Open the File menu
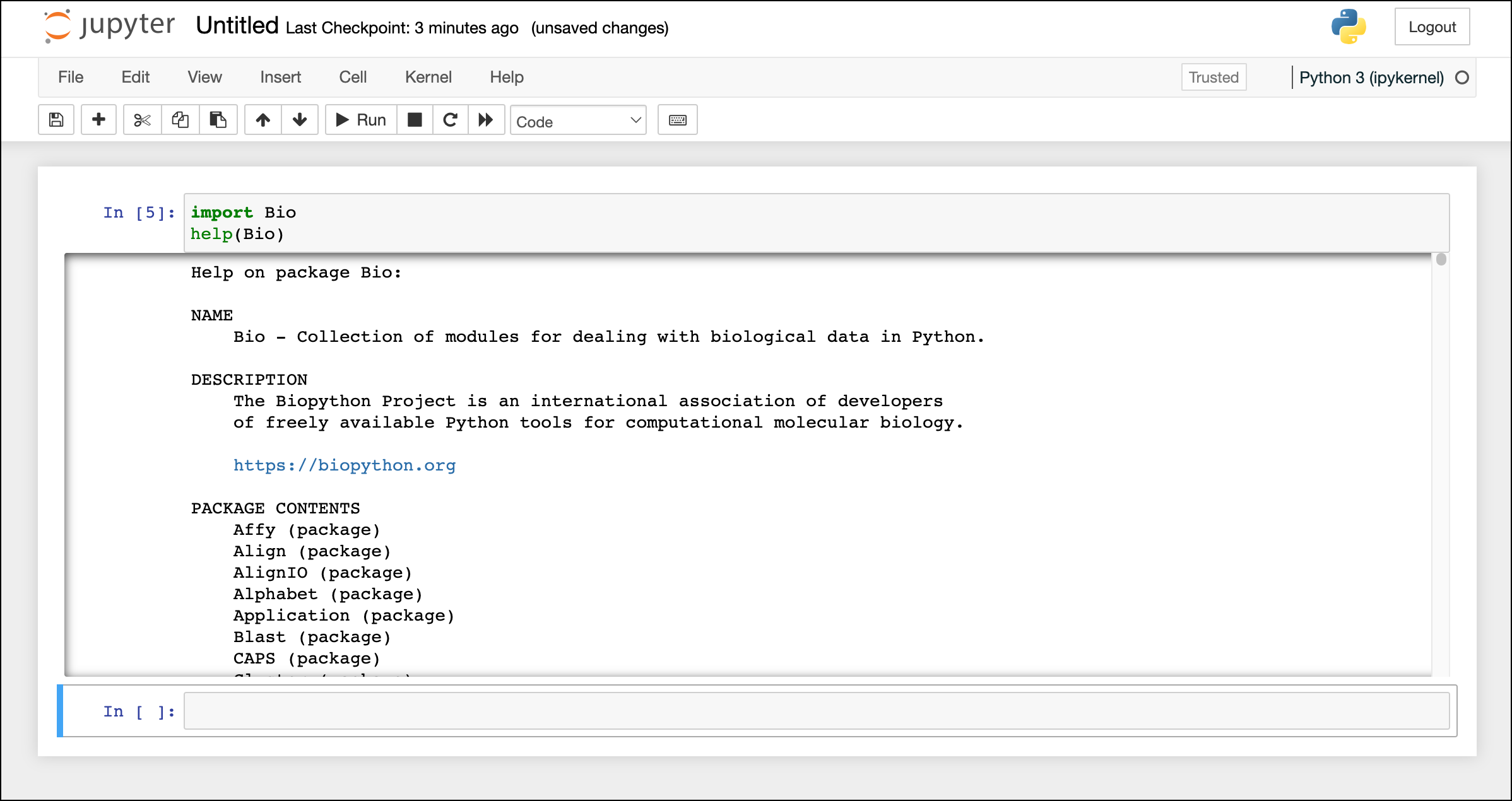This screenshot has height=801, width=1512. point(70,77)
